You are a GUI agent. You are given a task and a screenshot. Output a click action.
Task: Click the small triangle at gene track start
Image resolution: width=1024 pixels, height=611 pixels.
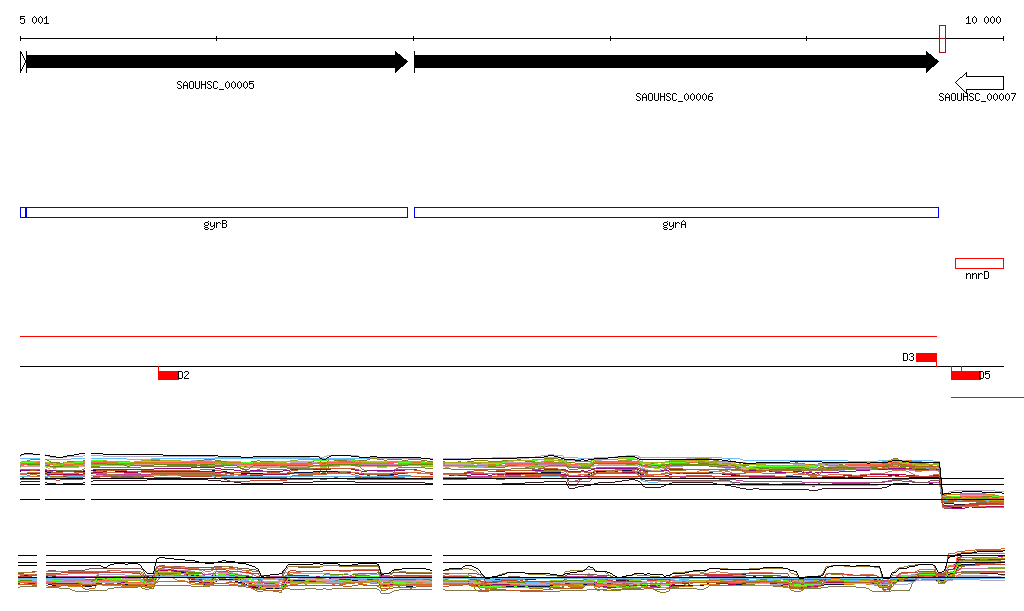point(23,62)
